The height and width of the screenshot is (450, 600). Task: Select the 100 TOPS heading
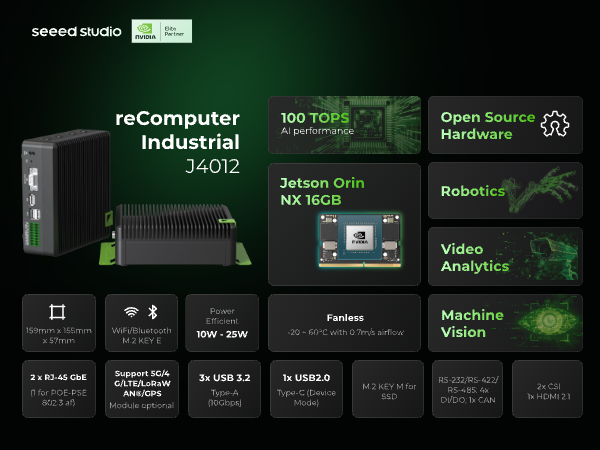pos(315,118)
